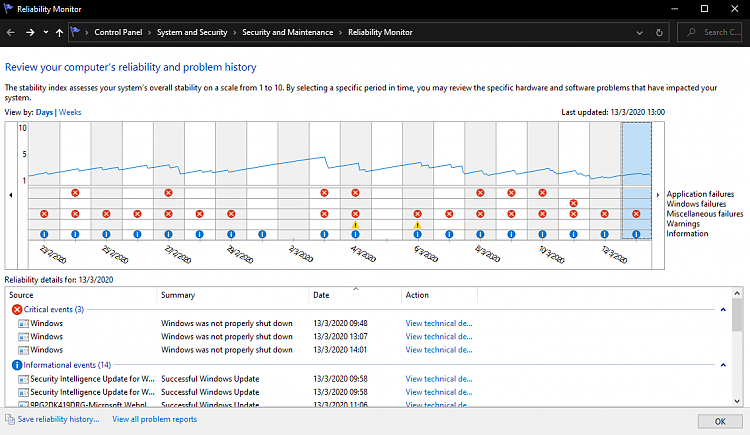
Task: Select miscellaneous failure icon on 6/3/2020
Action: (x=418, y=214)
